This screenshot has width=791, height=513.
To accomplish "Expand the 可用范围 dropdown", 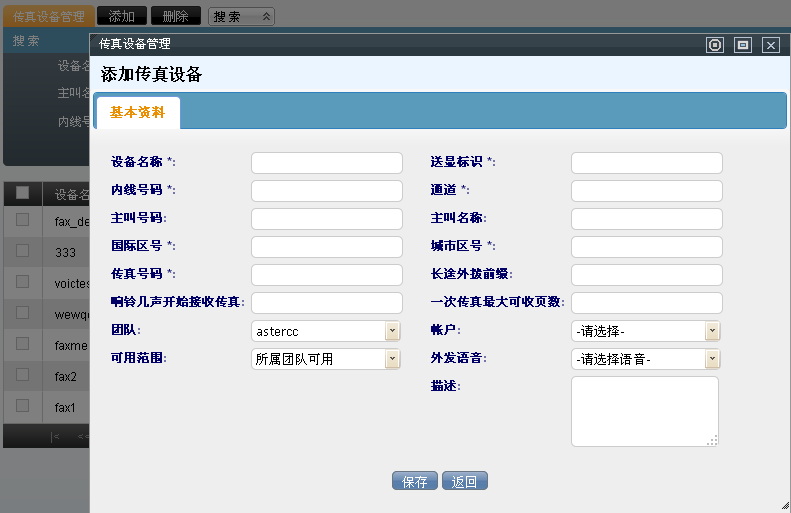I will tap(392, 359).
